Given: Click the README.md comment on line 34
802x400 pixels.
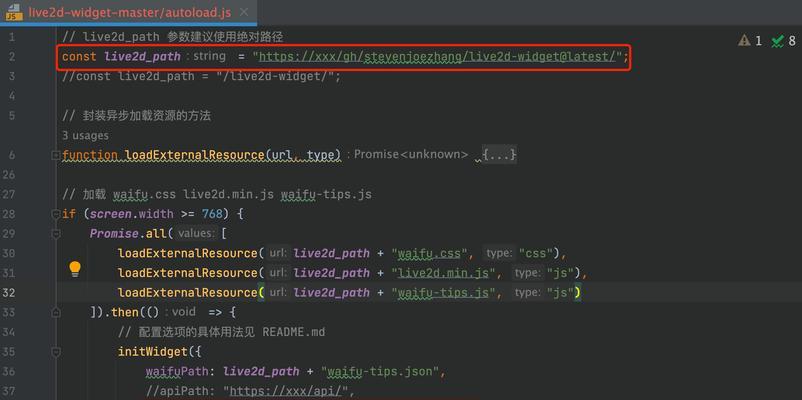Looking at the screenshot, I should (221, 332).
